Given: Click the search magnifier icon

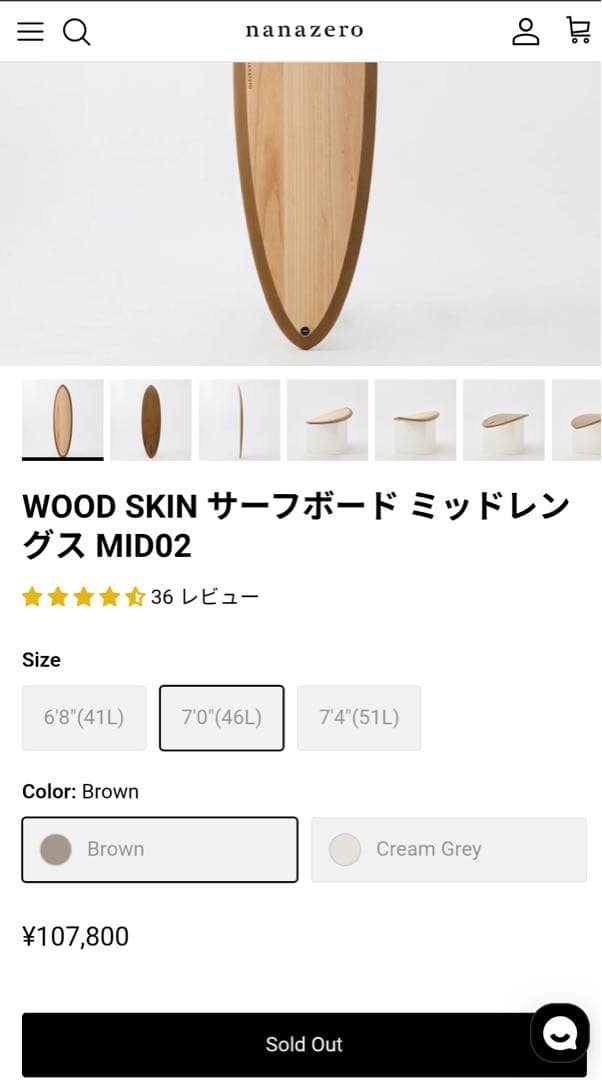Looking at the screenshot, I should [77, 32].
